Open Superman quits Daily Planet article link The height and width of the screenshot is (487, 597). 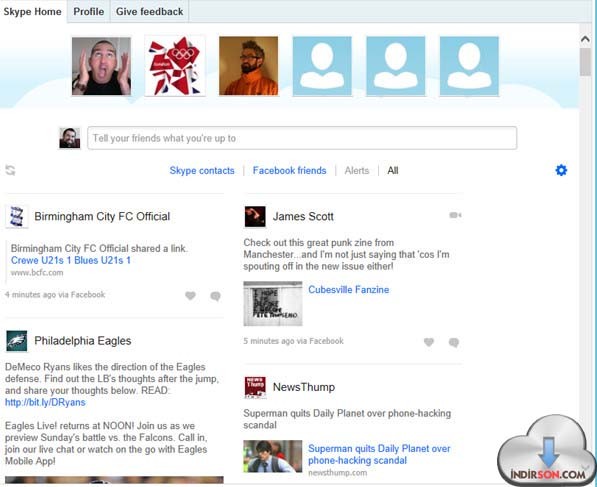pyautogui.click(x=379, y=454)
